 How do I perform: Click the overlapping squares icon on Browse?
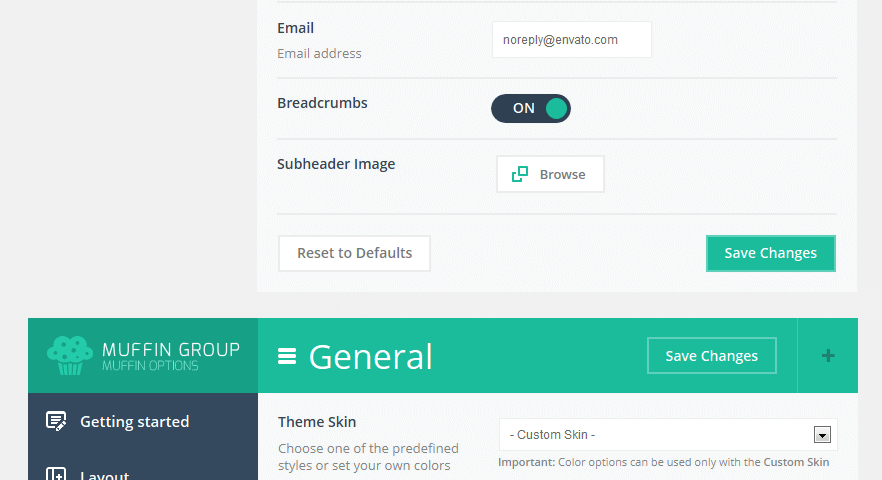520,174
